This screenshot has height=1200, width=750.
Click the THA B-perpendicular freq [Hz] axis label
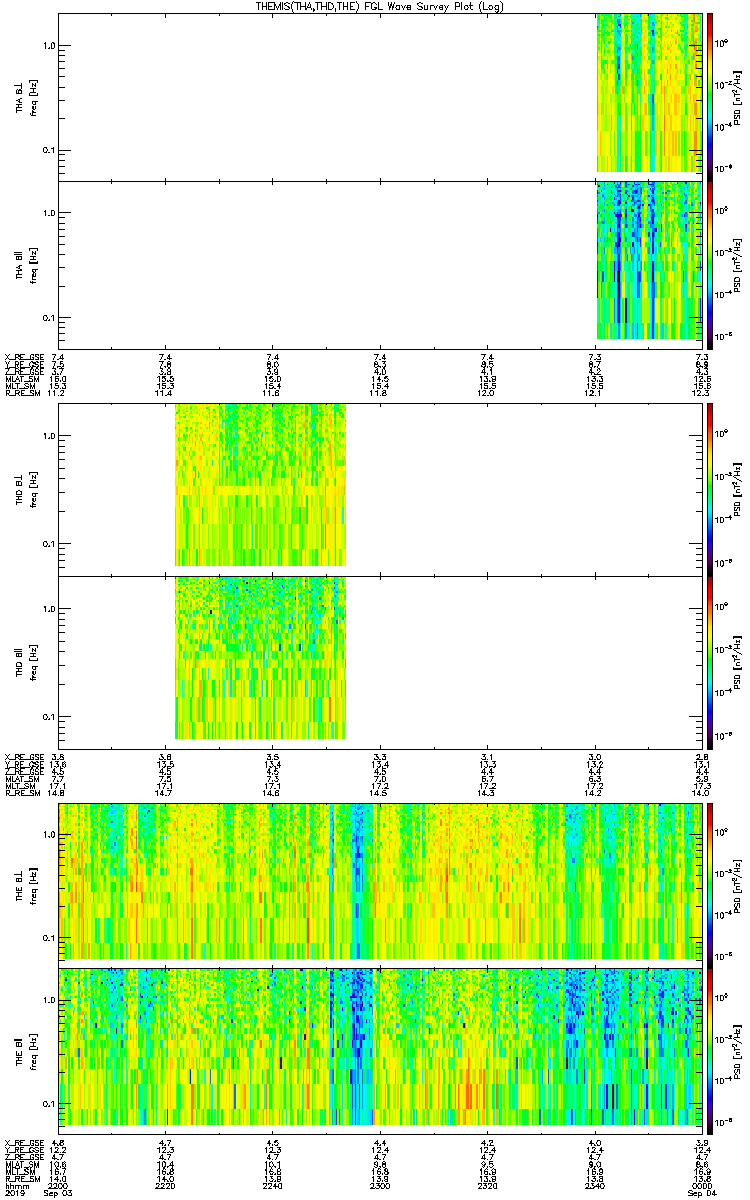(36, 96)
